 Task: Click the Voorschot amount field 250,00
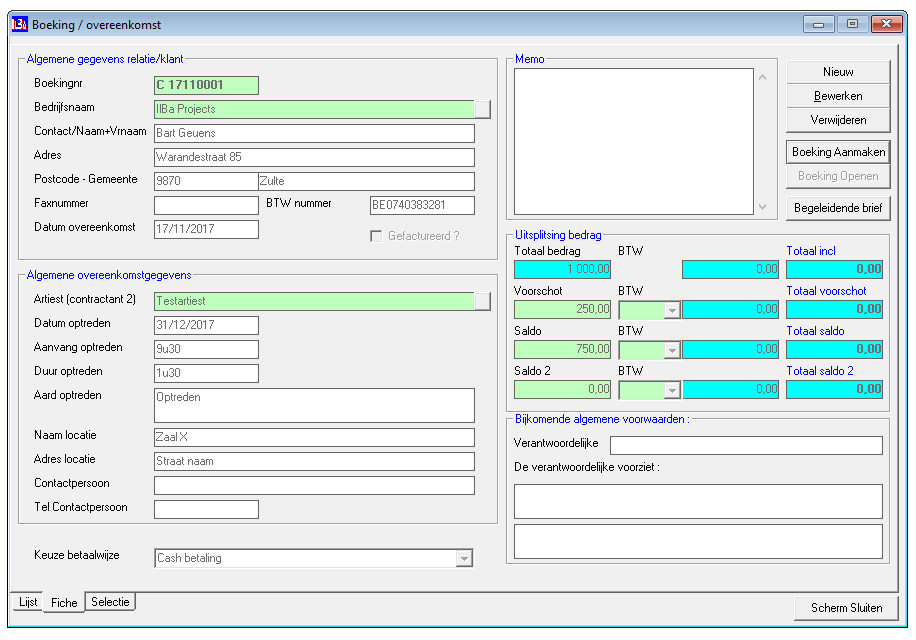coord(563,309)
